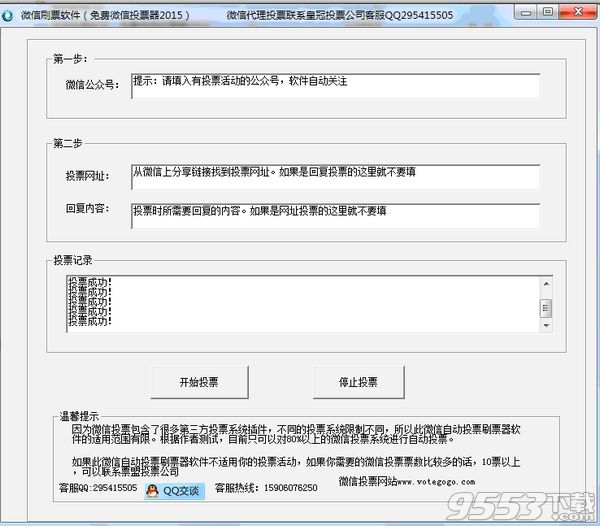The width and height of the screenshot is (600, 526).
Task: Click the website text www.votegogo.com
Action: pos(436,482)
